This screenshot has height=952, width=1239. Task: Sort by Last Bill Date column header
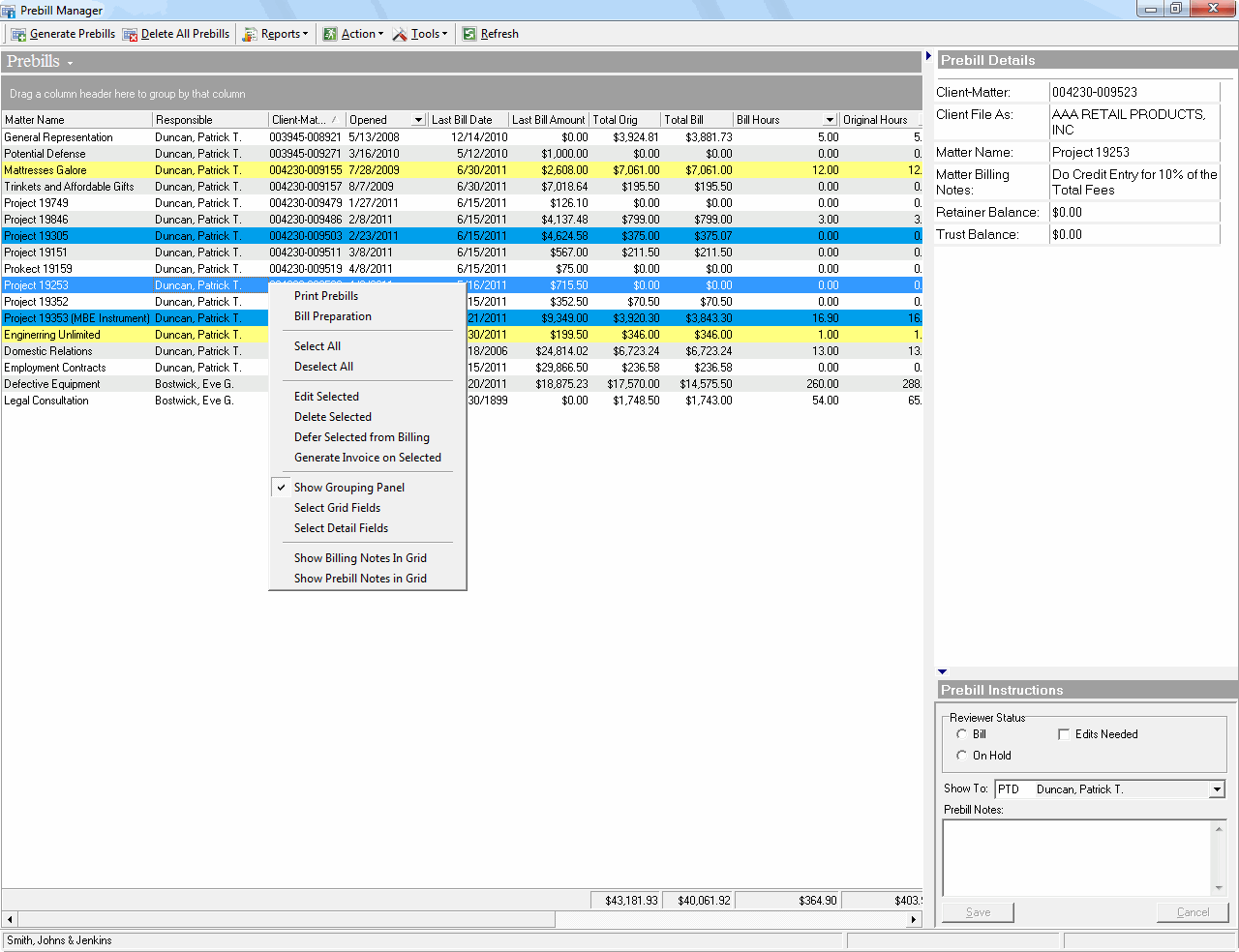pyautogui.click(x=468, y=120)
